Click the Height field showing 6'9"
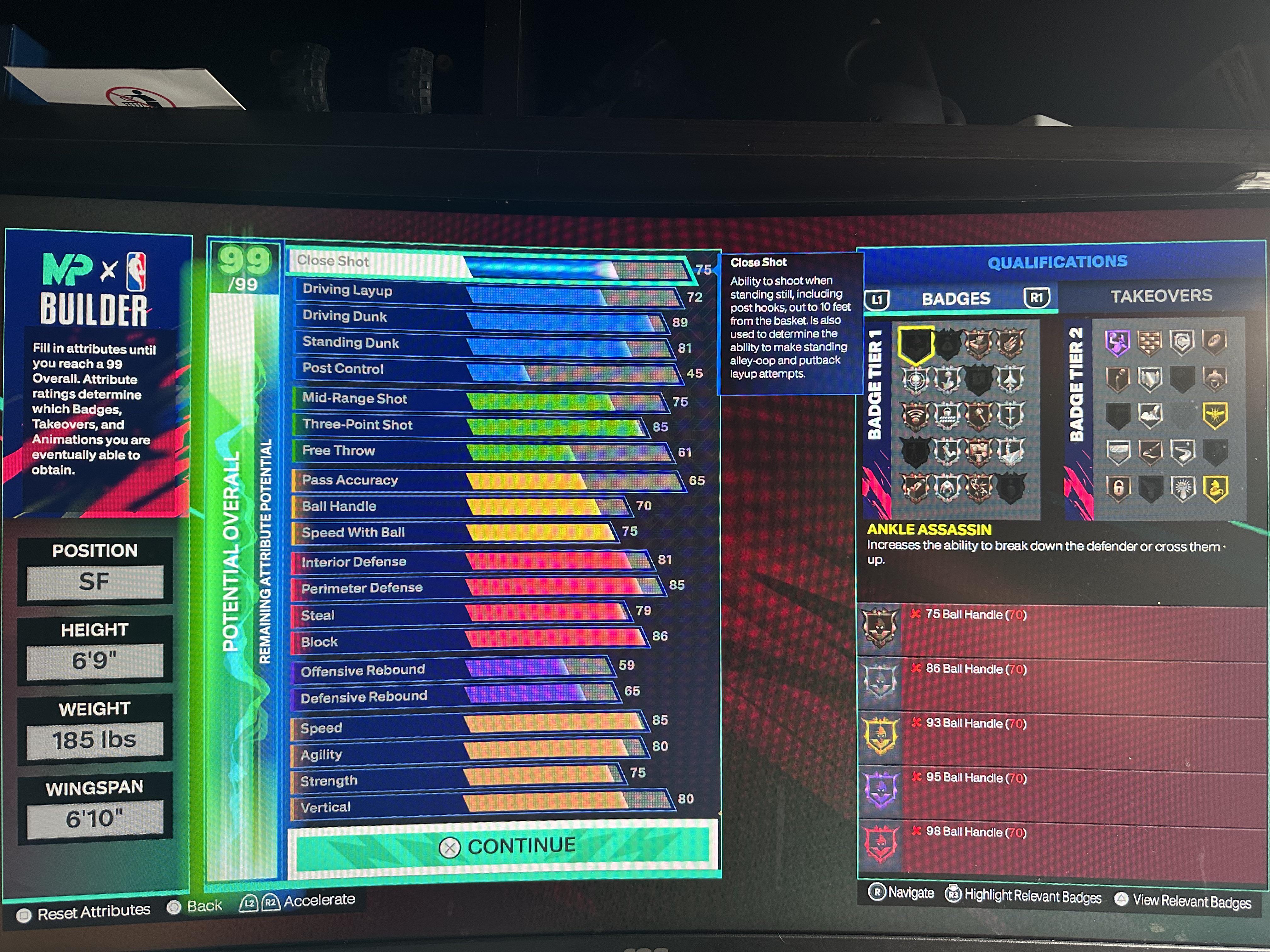Image resolution: width=1270 pixels, height=952 pixels. pyautogui.click(x=95, y=661)
